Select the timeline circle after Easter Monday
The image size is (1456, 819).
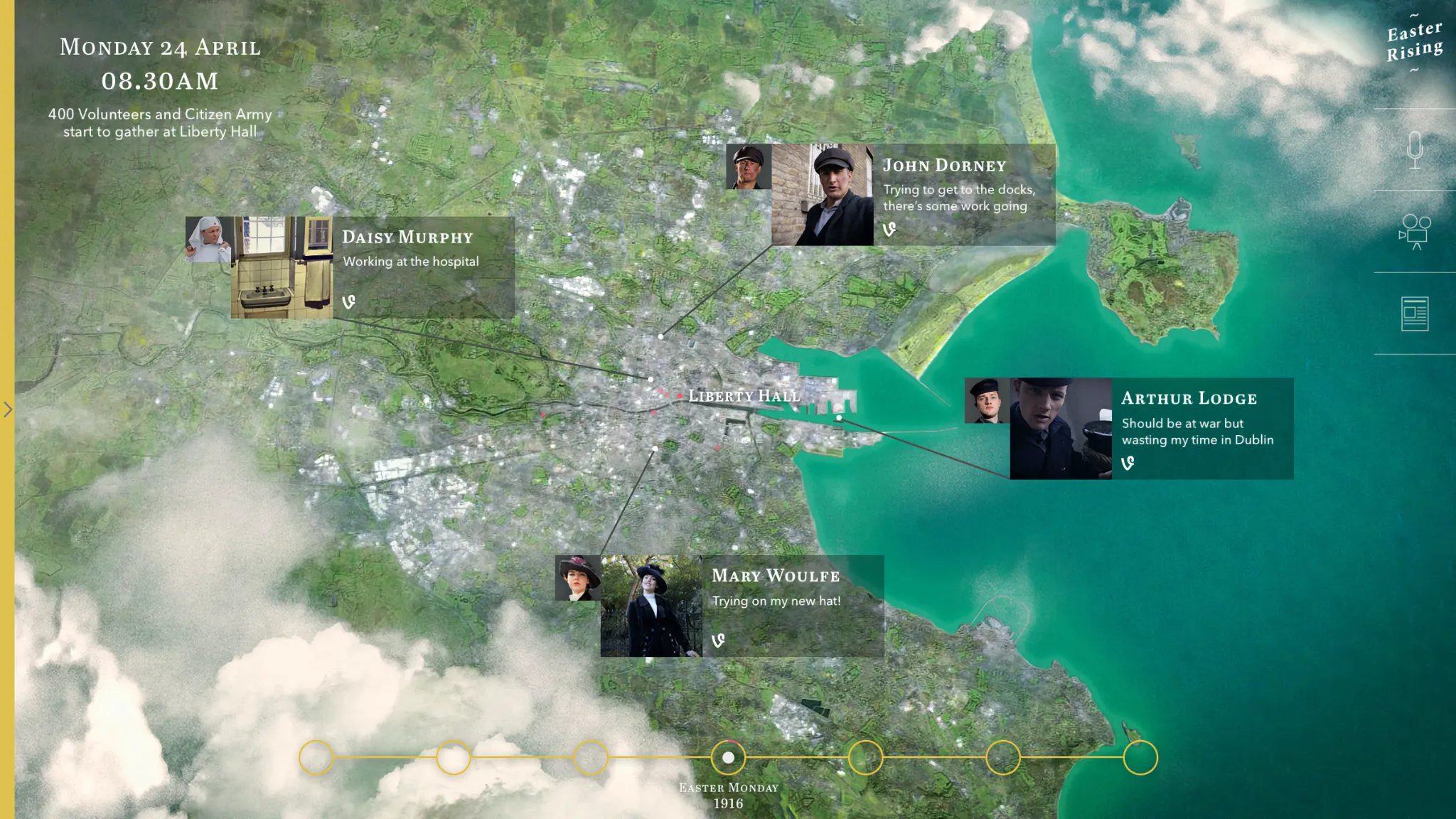[865, 758]
